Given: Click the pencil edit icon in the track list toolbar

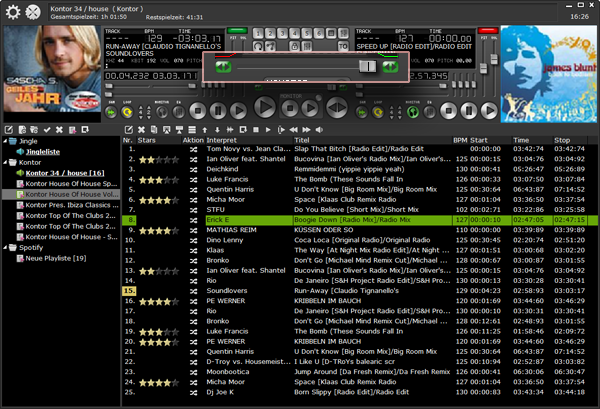Looking at the screenshot, I should tap(129, 130).
